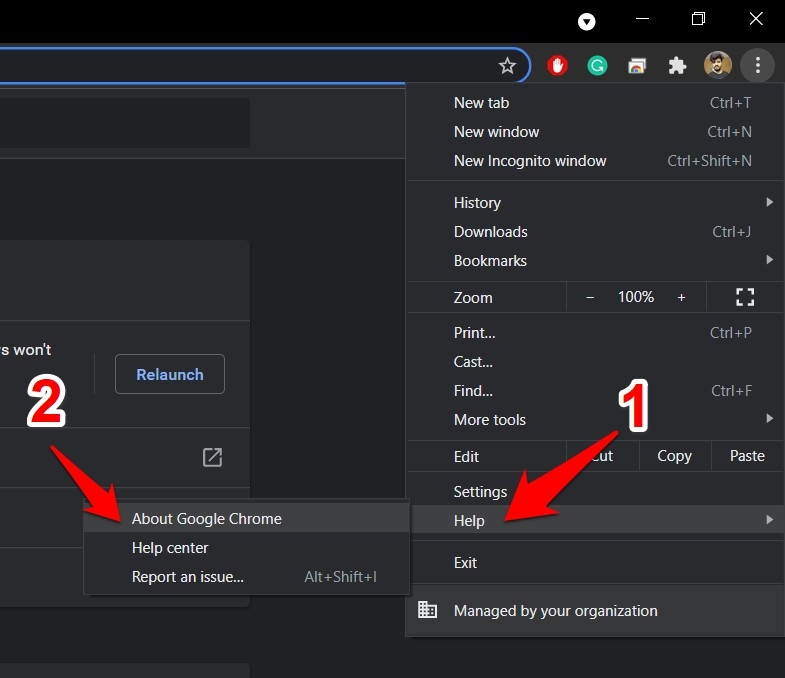Open the Grammarly extension icon

[597, 66]
